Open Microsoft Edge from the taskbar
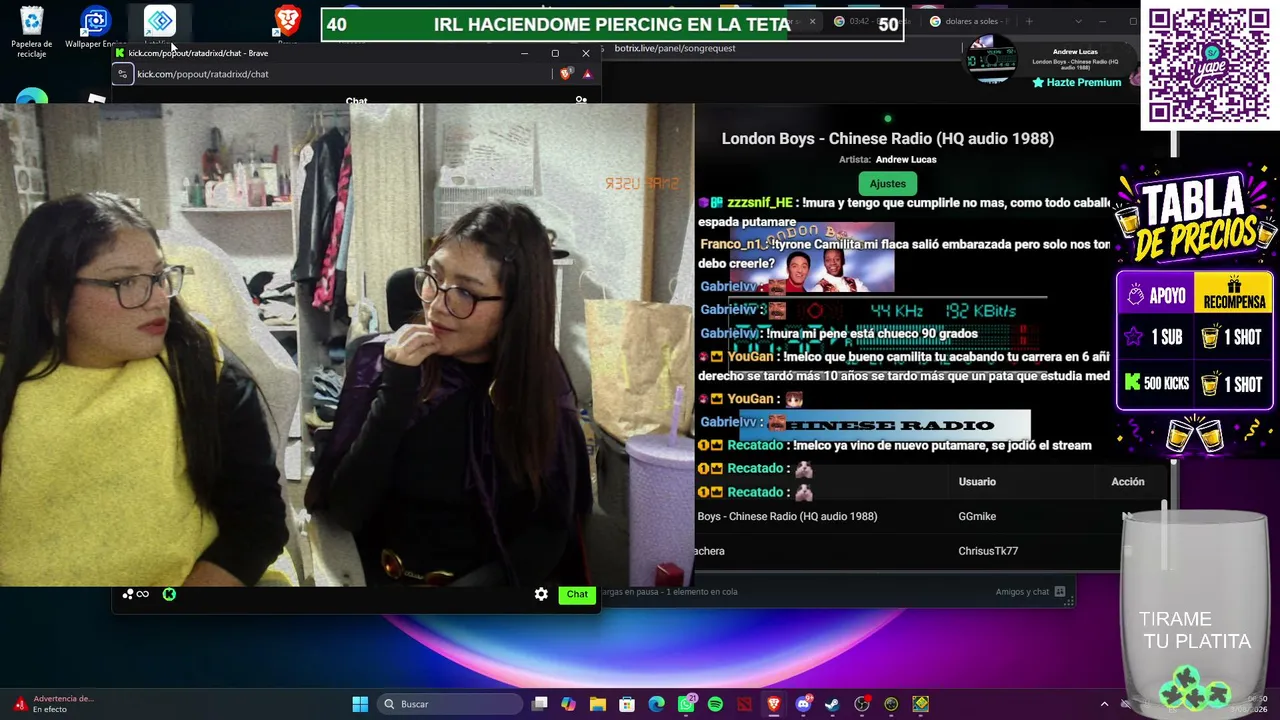 (x=656, y=704)
